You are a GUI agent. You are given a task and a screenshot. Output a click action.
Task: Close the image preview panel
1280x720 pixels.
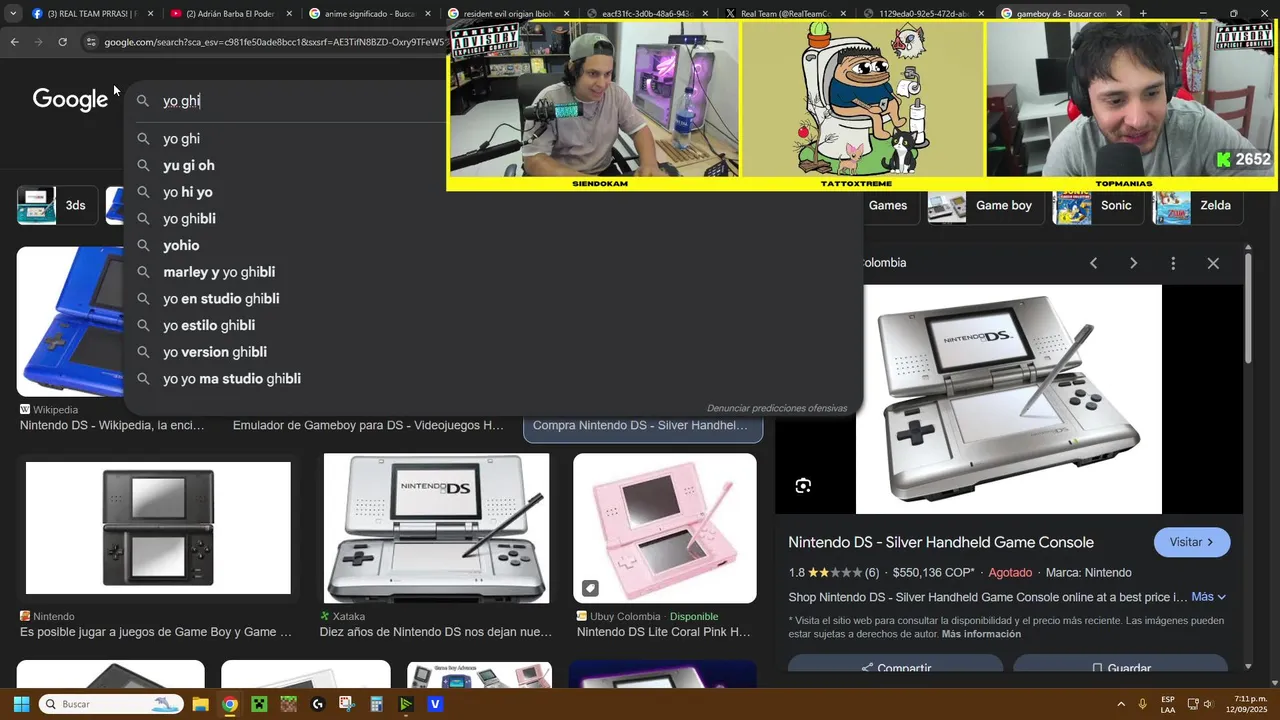[x=1213, y=263]
